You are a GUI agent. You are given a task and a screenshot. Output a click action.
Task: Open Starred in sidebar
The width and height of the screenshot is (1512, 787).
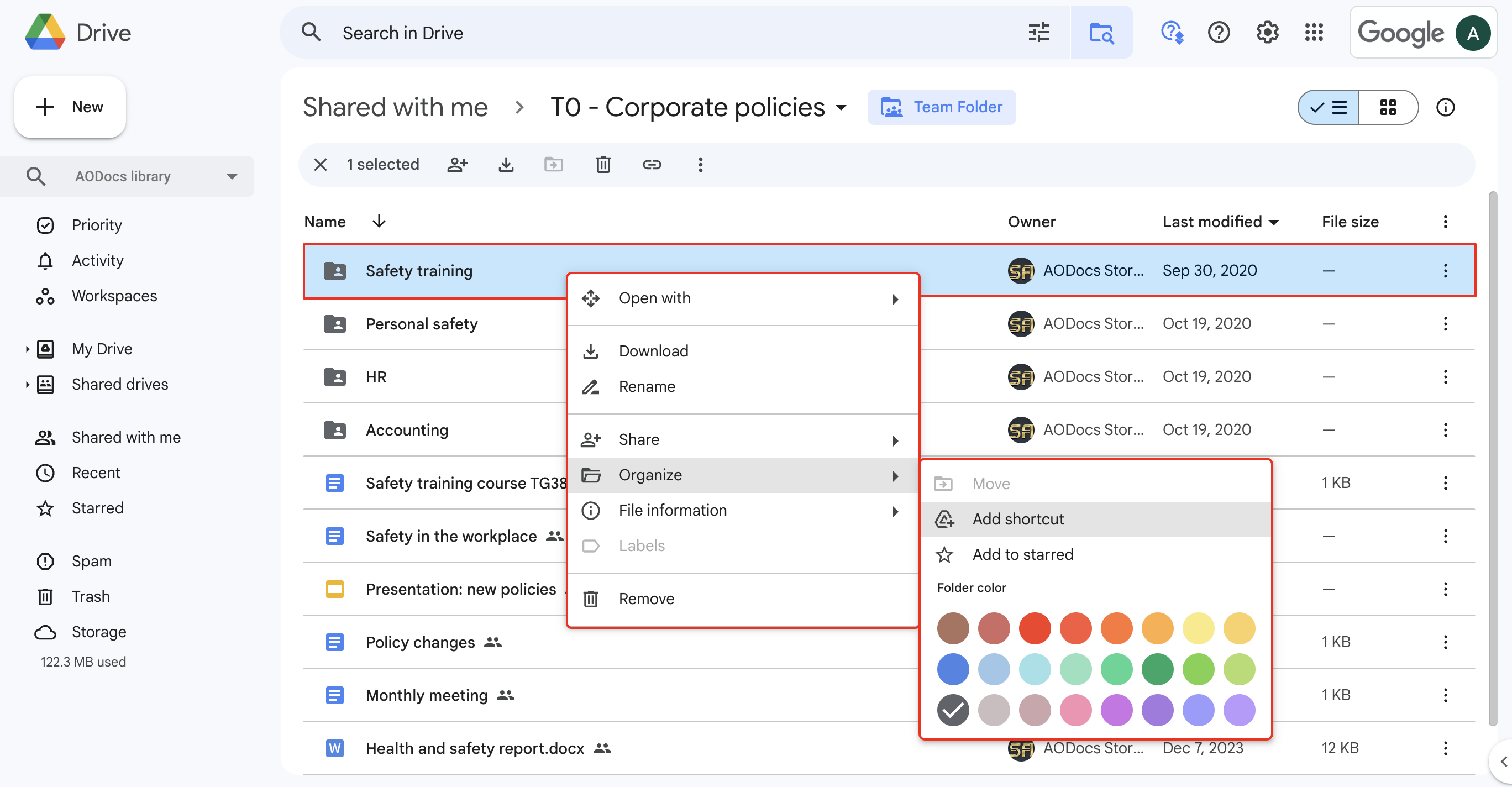(x=97, y=508)
